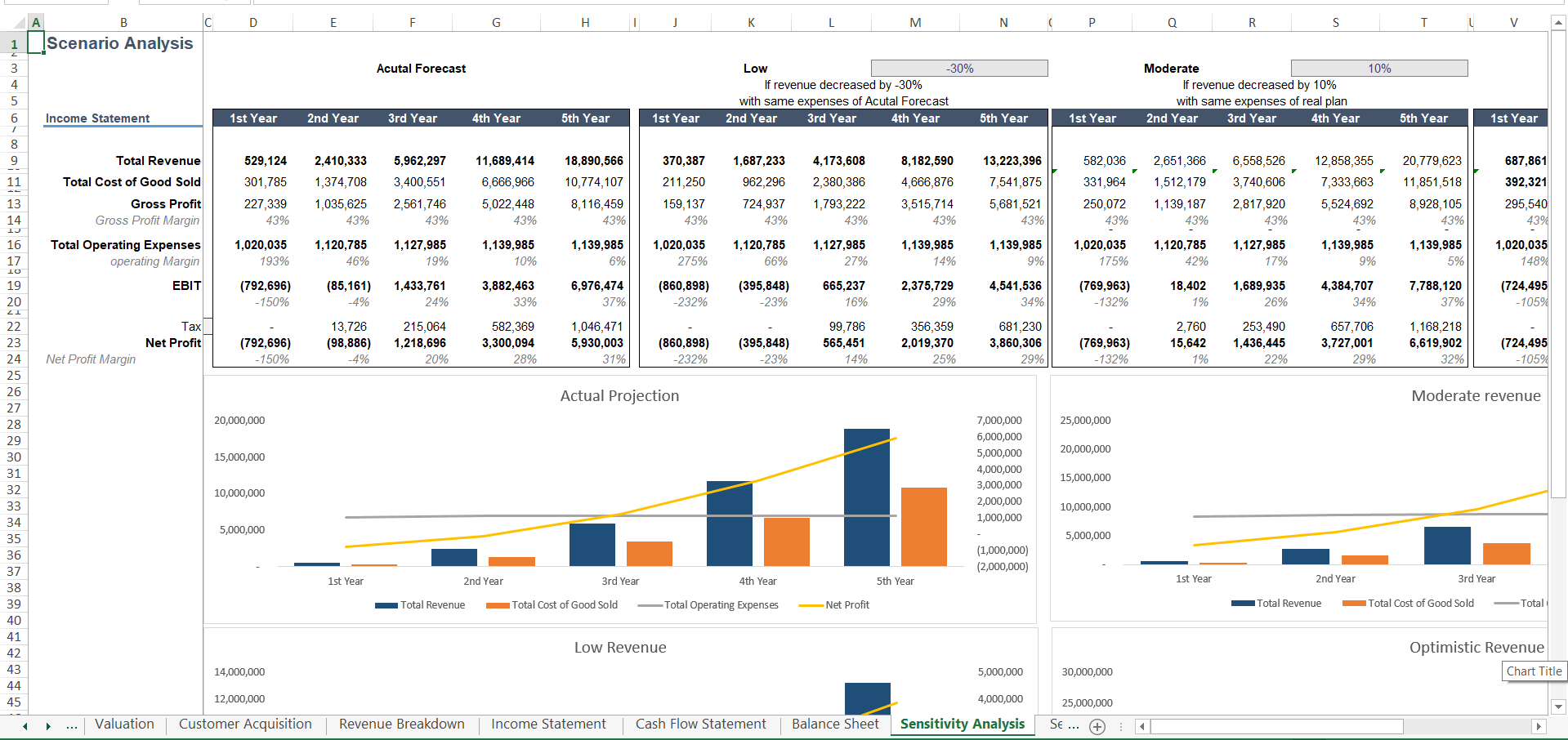
Task: Click the previous sheet navigation arrow
Action: click(25, 726)
